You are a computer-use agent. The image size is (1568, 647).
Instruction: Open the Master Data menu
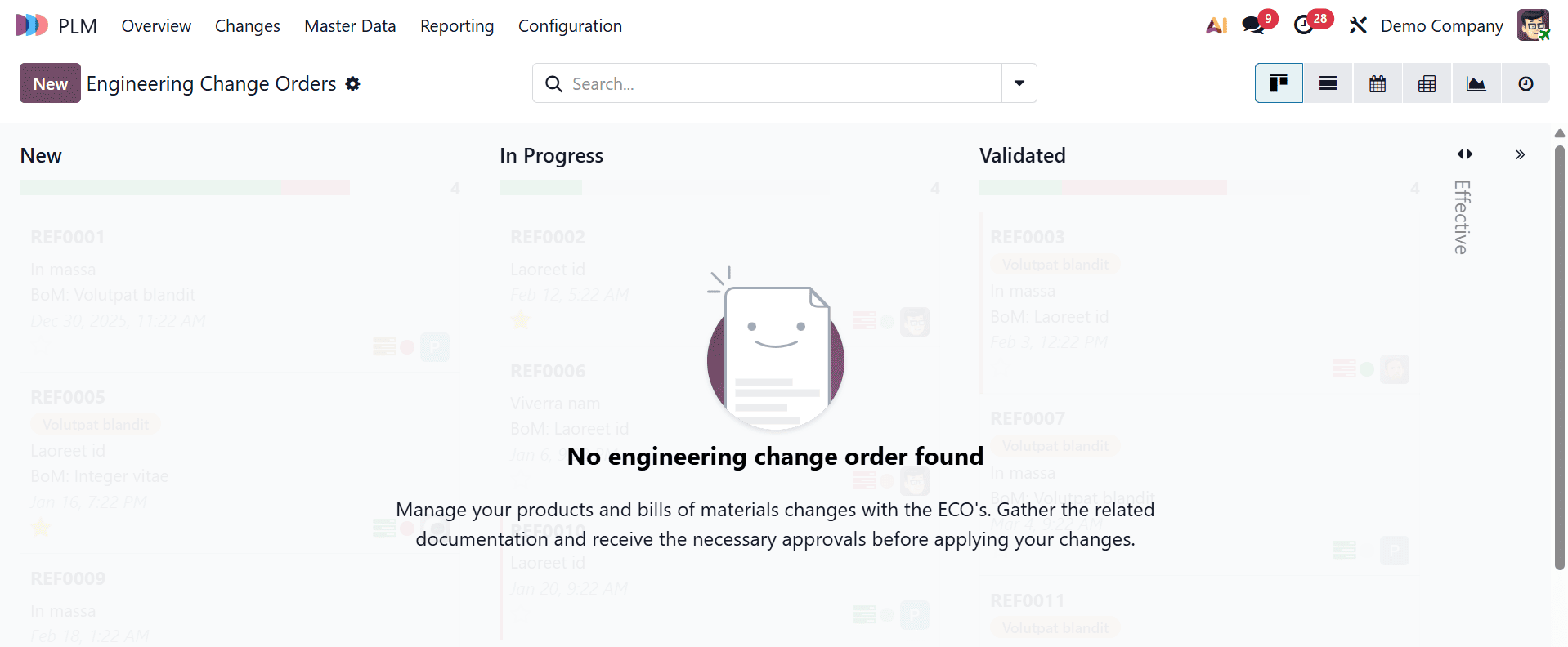349,25
